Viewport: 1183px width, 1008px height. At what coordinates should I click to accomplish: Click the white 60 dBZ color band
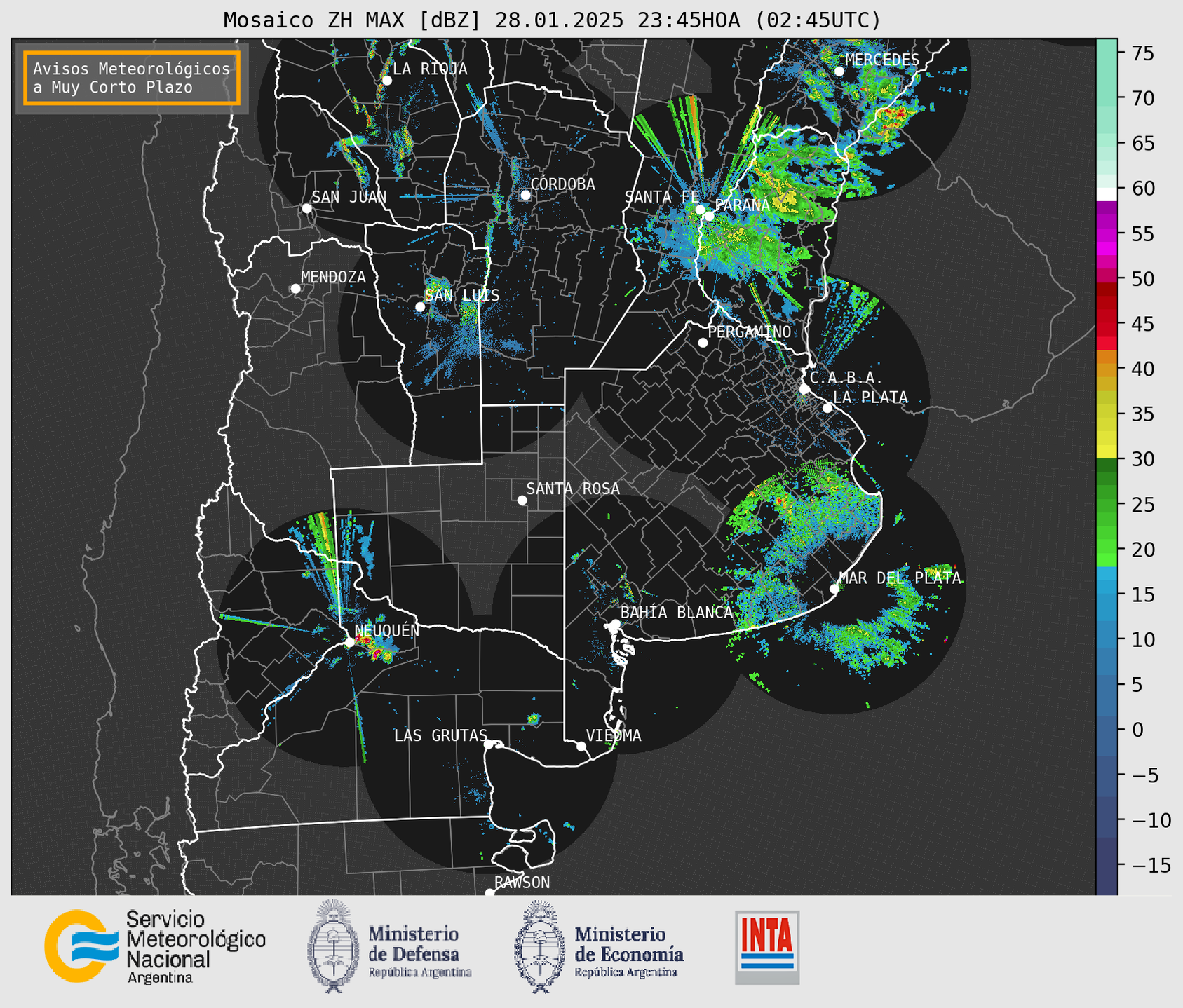click(x=1107, y=194)
